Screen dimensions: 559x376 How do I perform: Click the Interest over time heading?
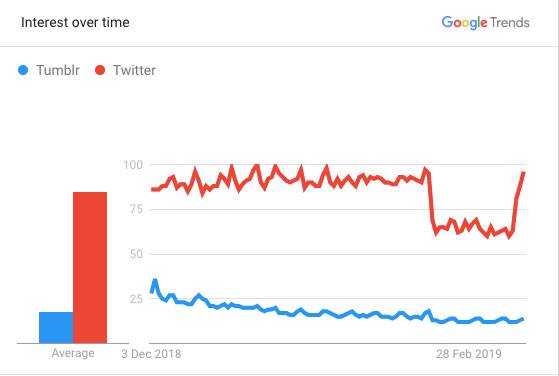(75, 22)
